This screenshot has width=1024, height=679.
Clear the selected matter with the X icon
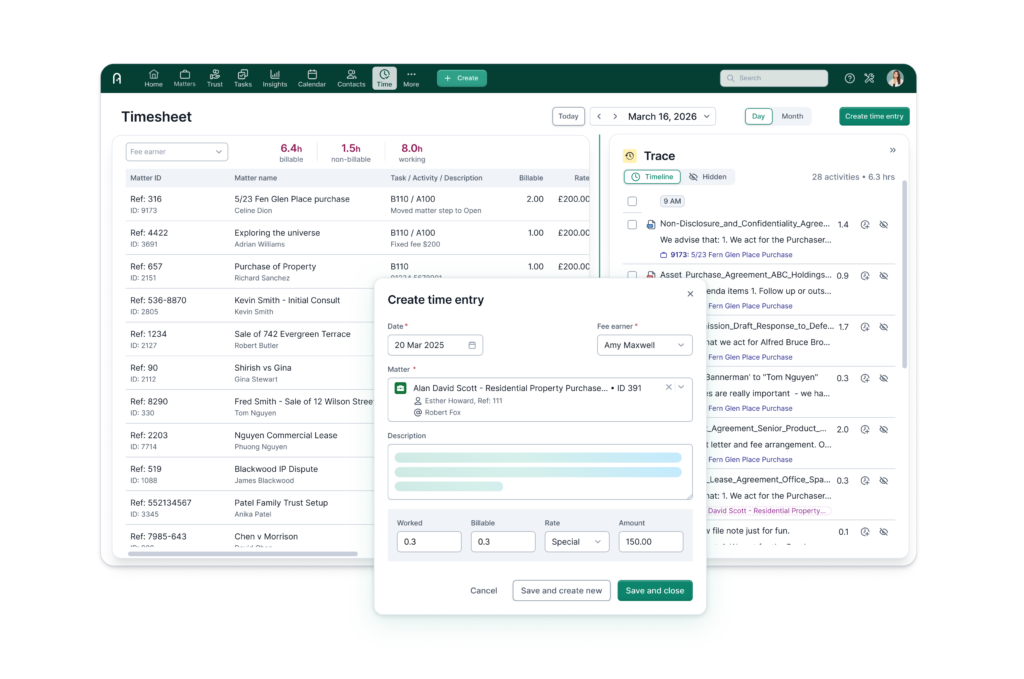pyautogui.click(x=669, y=387)
